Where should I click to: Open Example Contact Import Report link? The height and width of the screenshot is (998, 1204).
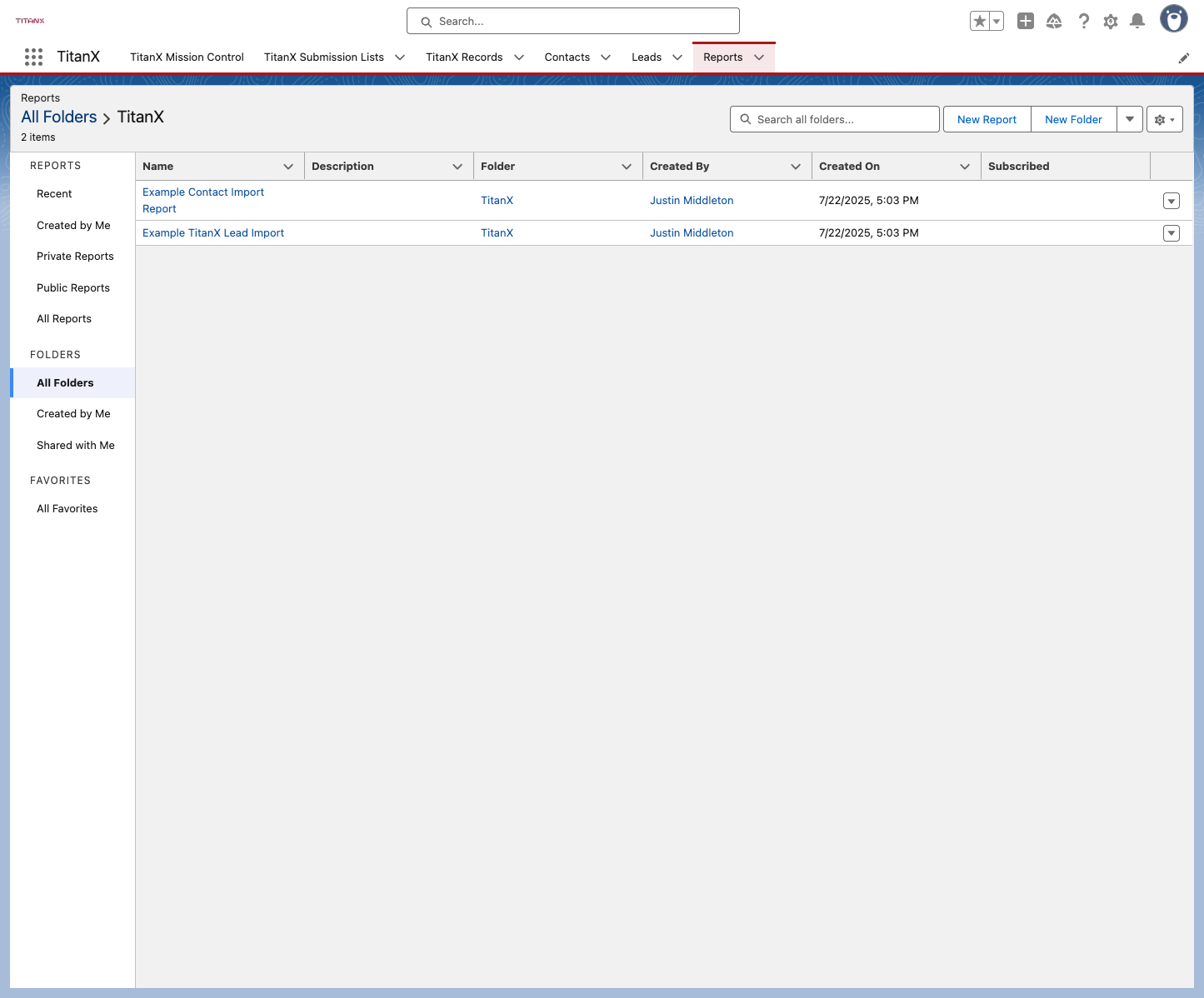point(203,201)
